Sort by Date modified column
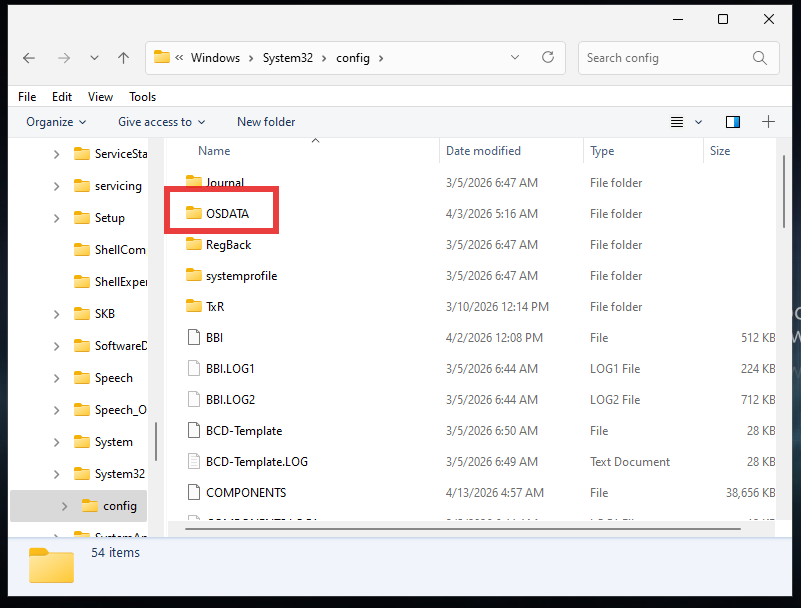 coord(483,151)
